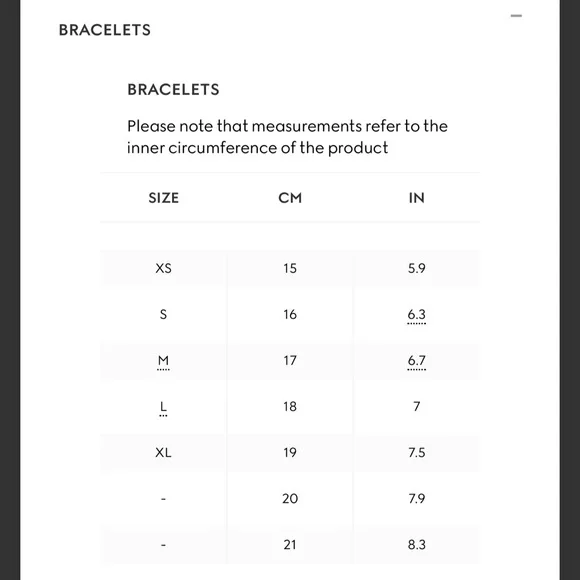Click the XS size cell

click(x=163, y=268)
